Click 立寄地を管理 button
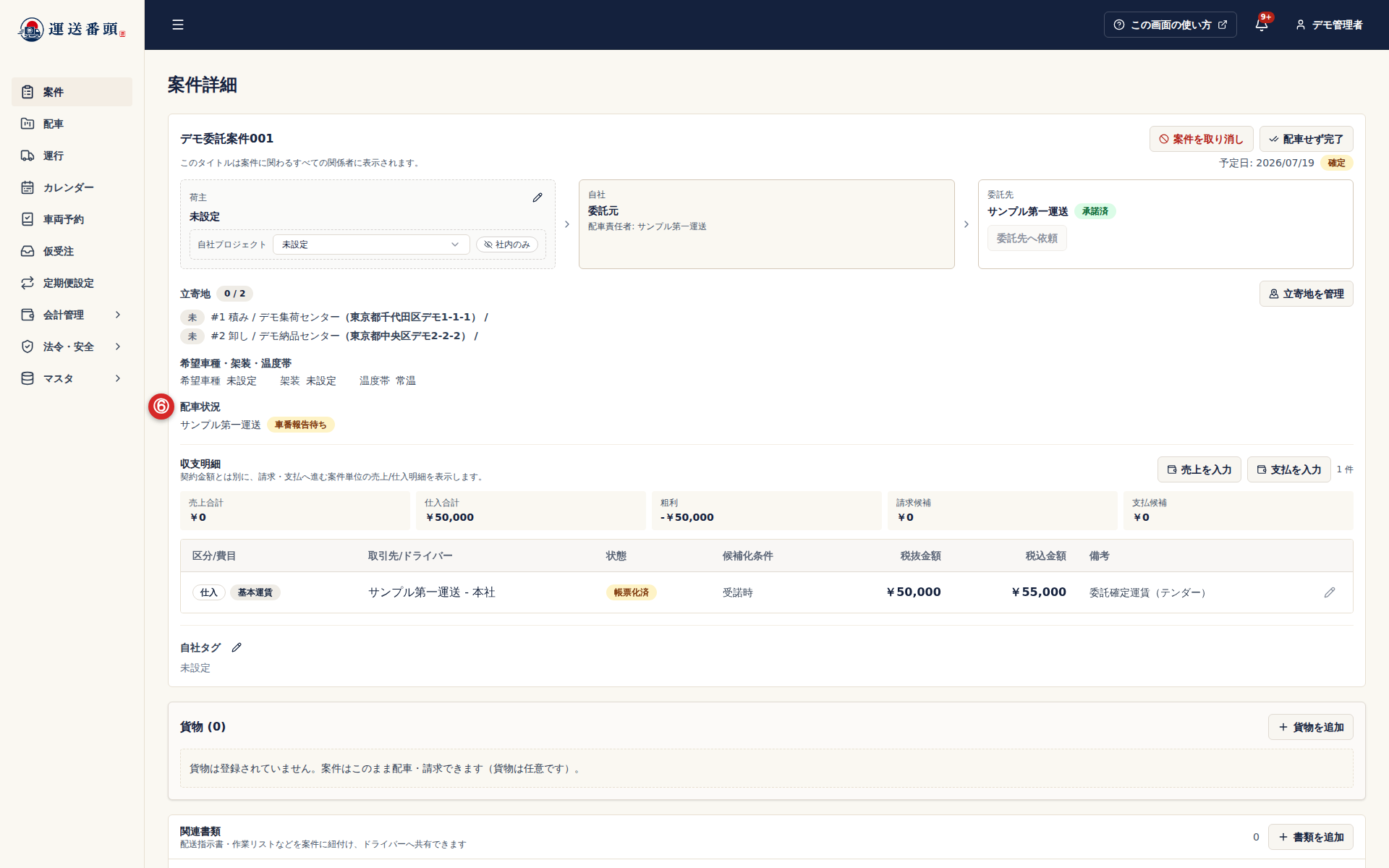Viewport: 1389px width, 868px height. pyautogui.click(x=1306, y=294)
